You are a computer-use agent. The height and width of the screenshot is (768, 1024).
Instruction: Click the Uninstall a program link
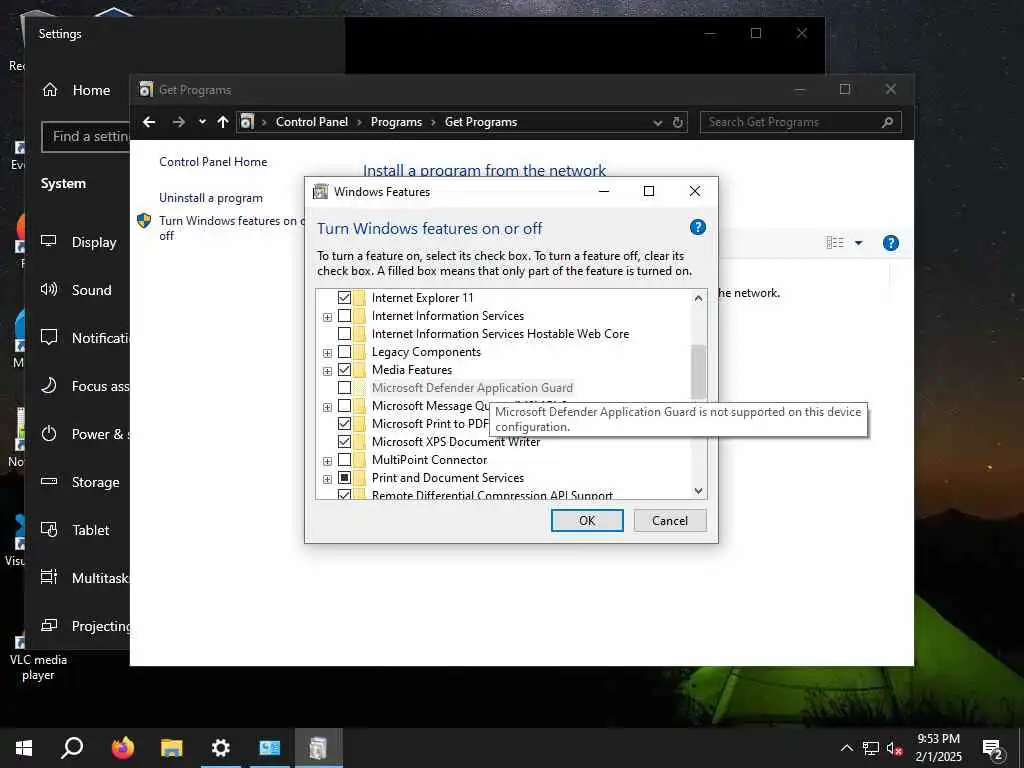pos(211,198)
